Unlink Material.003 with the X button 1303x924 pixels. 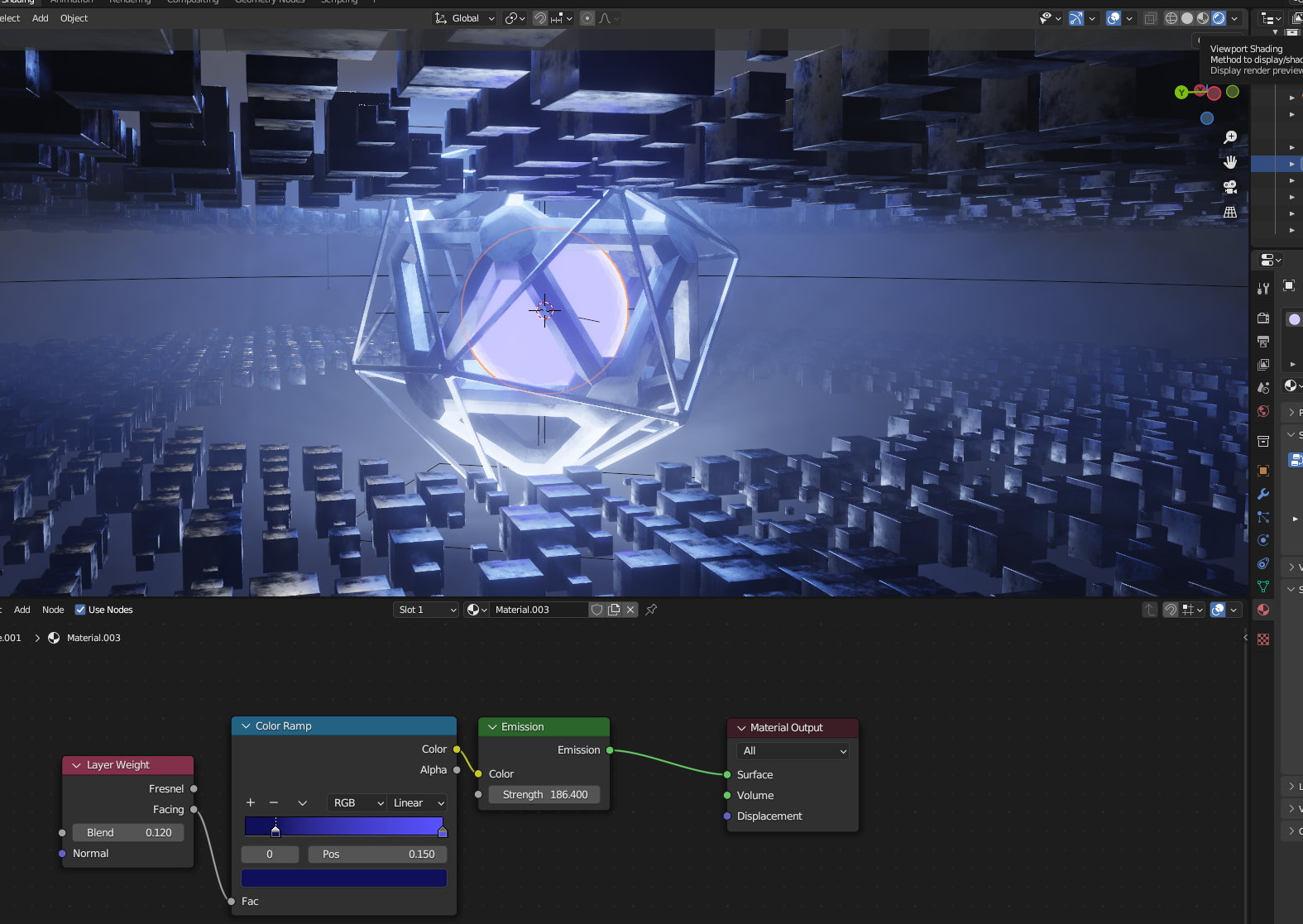(x=630, y=610)
